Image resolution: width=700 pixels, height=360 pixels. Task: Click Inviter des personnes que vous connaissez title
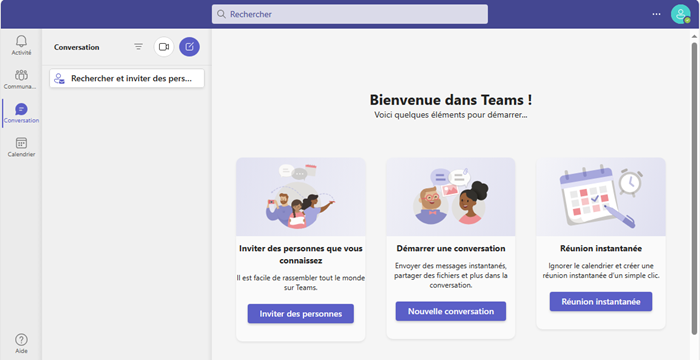[300, 254]
